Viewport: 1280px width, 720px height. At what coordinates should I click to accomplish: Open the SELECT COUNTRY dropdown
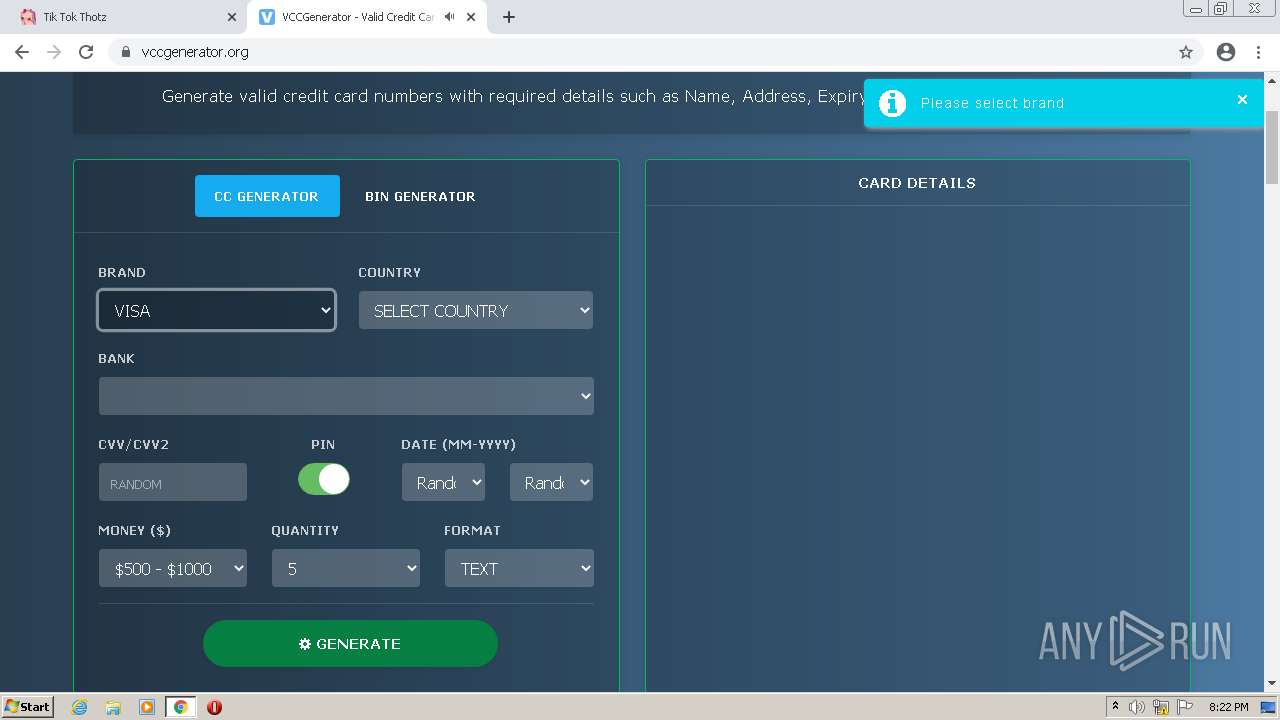(476, 310)
